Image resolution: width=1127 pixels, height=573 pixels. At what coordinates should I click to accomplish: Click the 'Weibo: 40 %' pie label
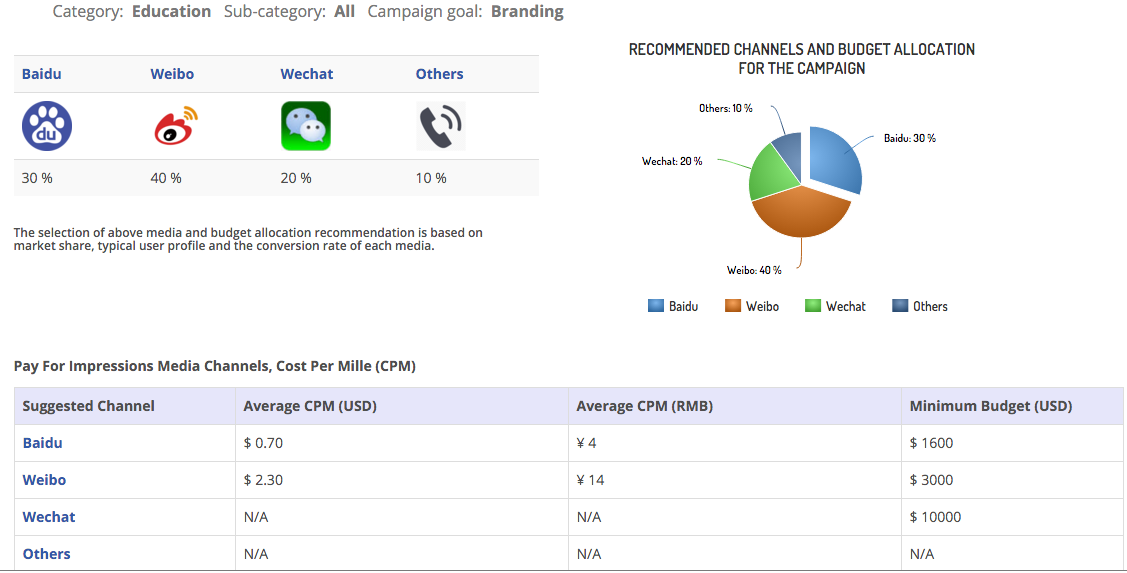(754, 270)
